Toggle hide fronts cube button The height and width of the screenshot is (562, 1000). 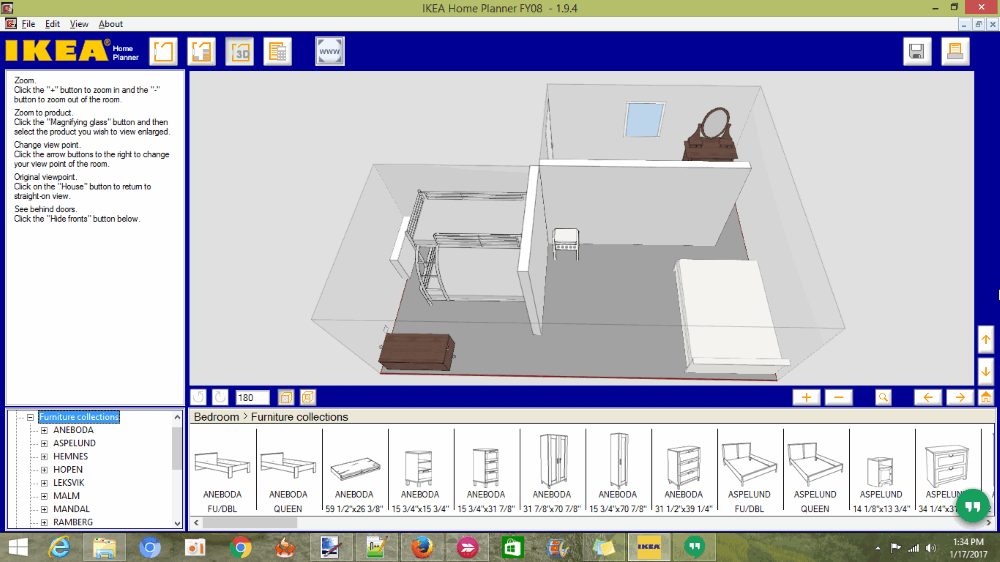(x=307, y=397)
